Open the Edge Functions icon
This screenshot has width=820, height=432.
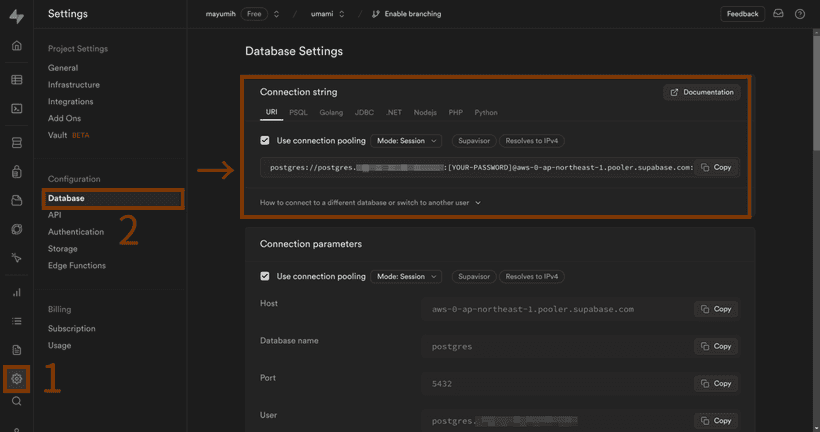[x=17, y=229]
